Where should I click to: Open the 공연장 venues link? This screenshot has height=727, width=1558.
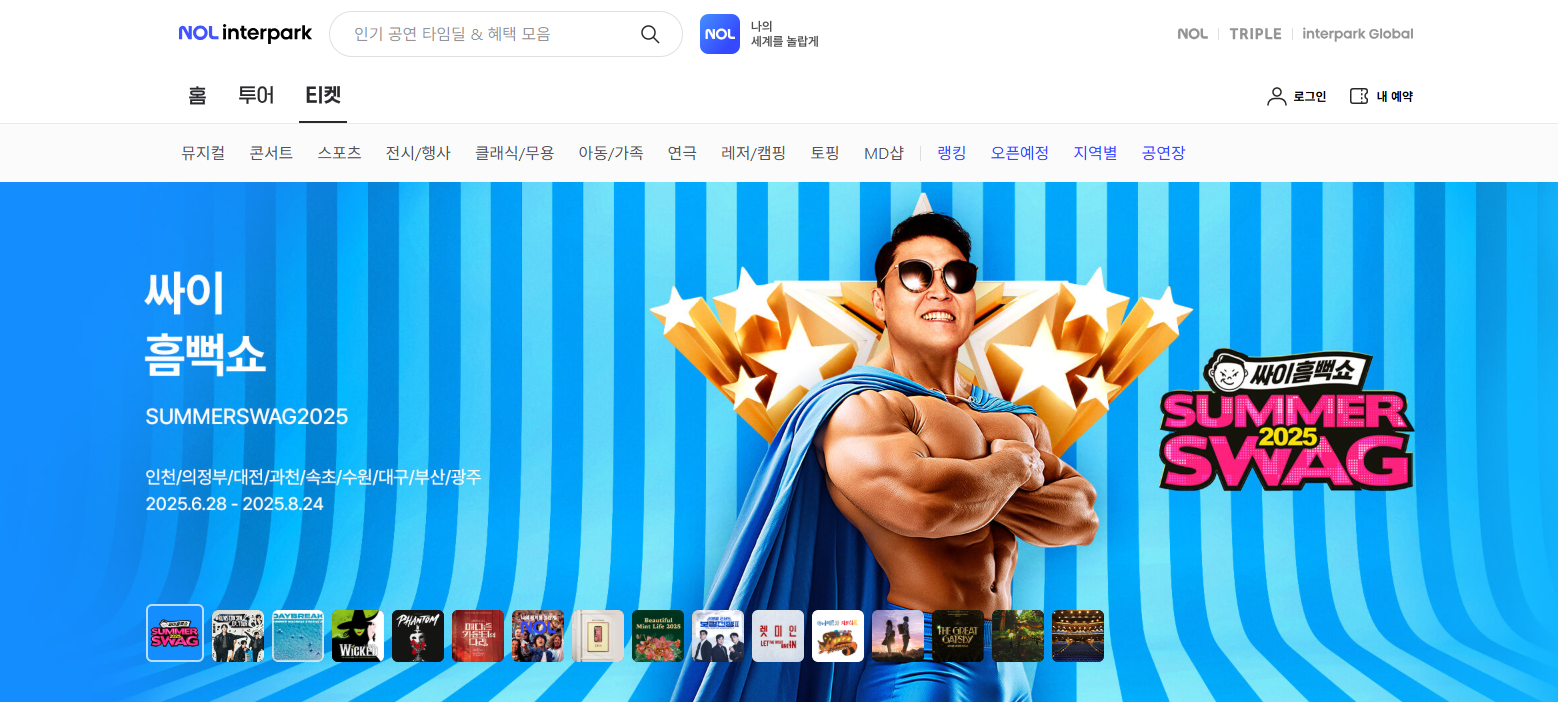click(1163, 153)
